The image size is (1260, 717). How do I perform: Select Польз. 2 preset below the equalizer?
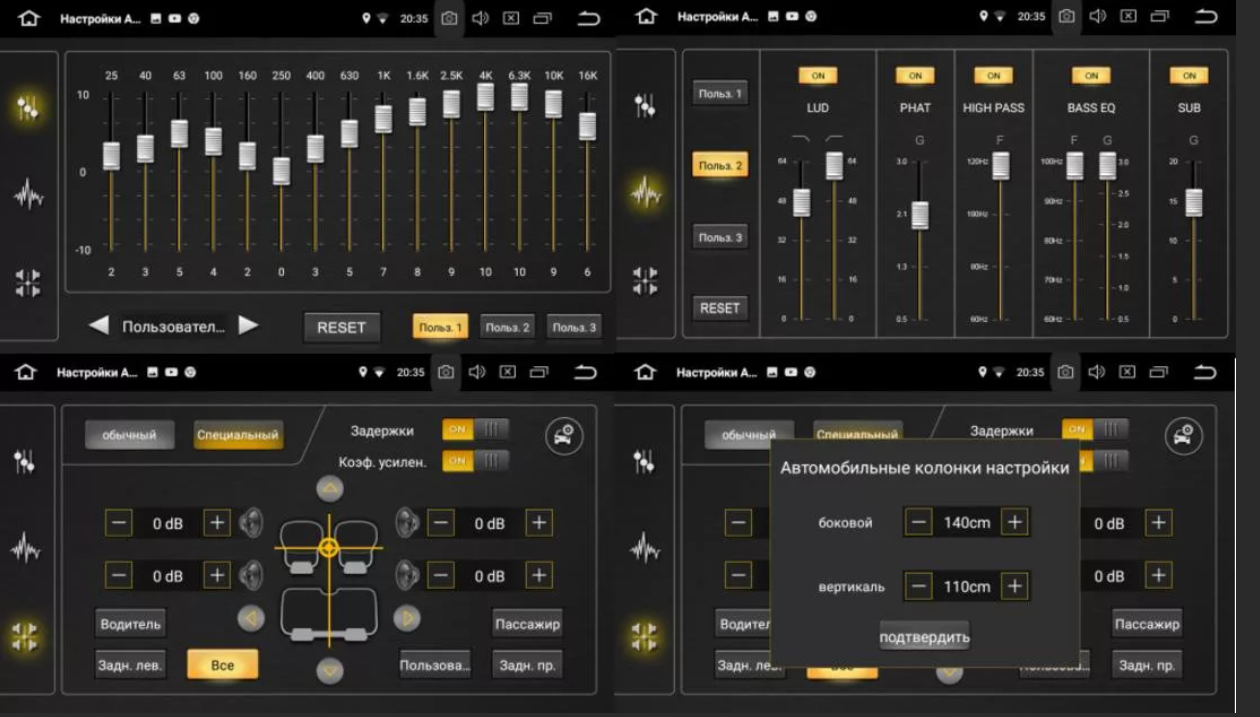click(x=507, y=327)
